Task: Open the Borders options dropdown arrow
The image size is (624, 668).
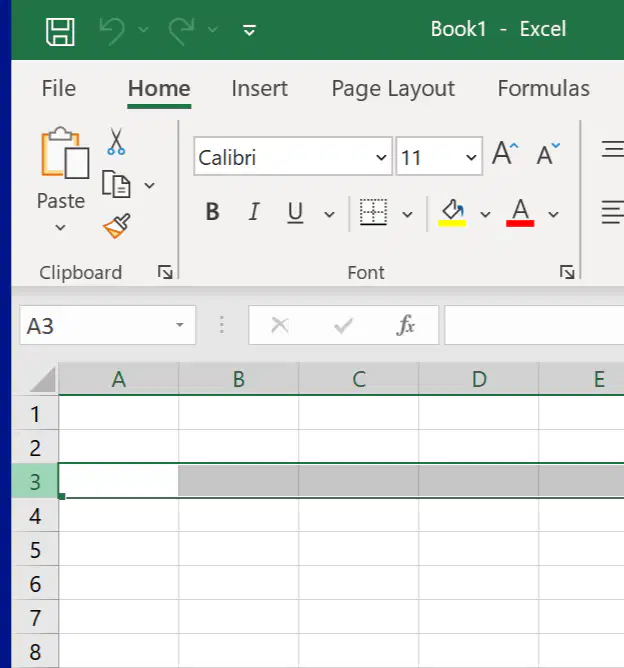Action: [408, 214]
